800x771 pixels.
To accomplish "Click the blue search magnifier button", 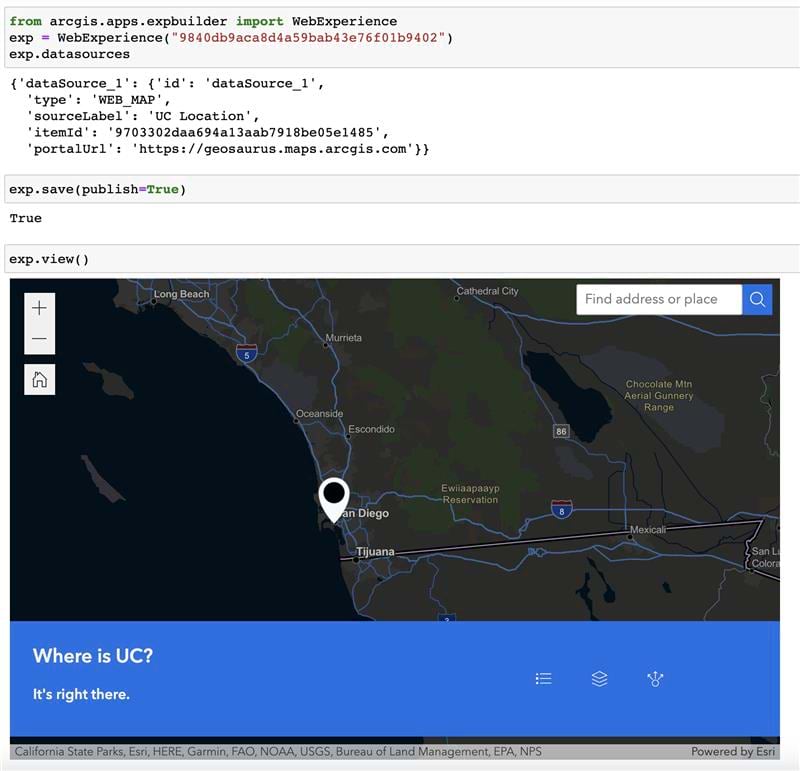I will pyautogui.click(x=757, y=299).
